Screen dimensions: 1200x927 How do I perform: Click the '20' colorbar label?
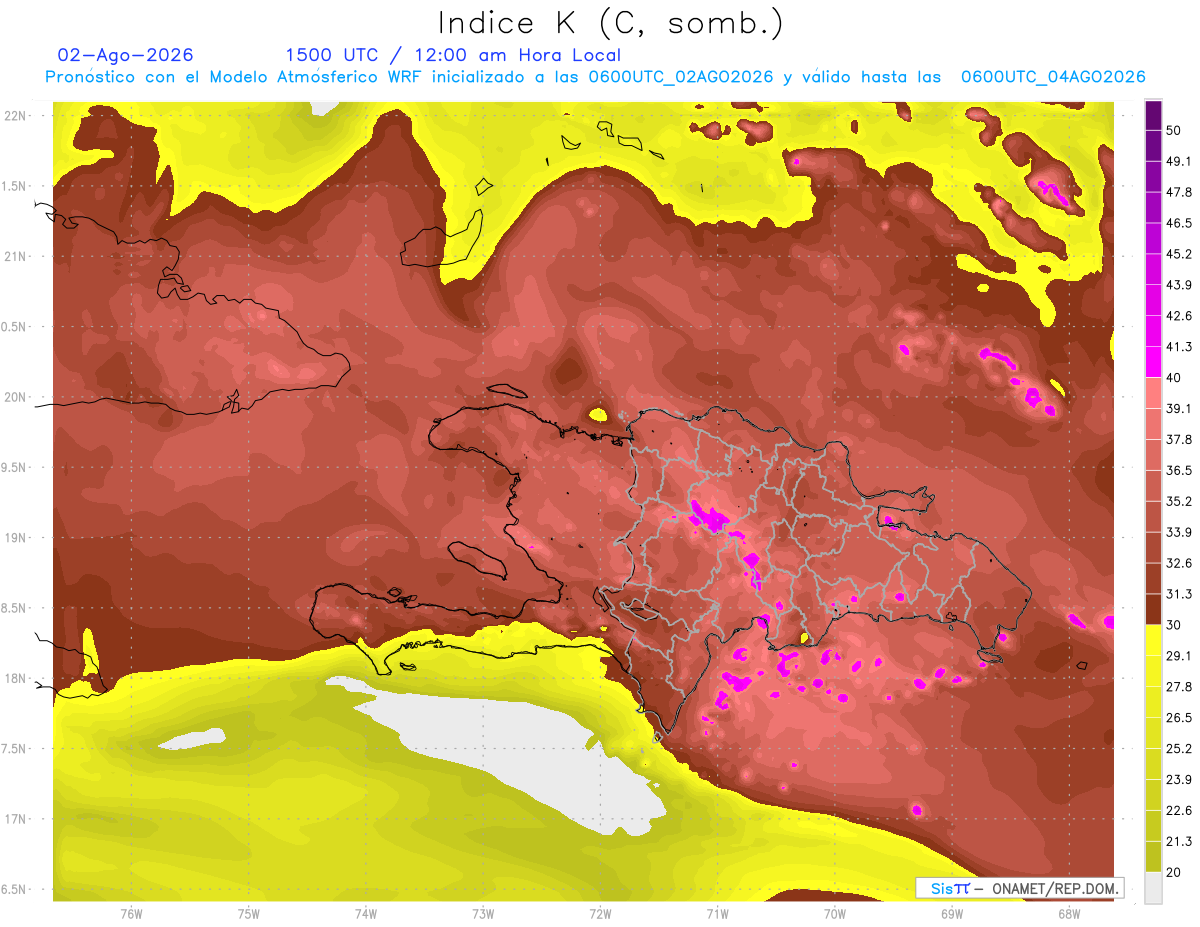tap(1175, 871)
